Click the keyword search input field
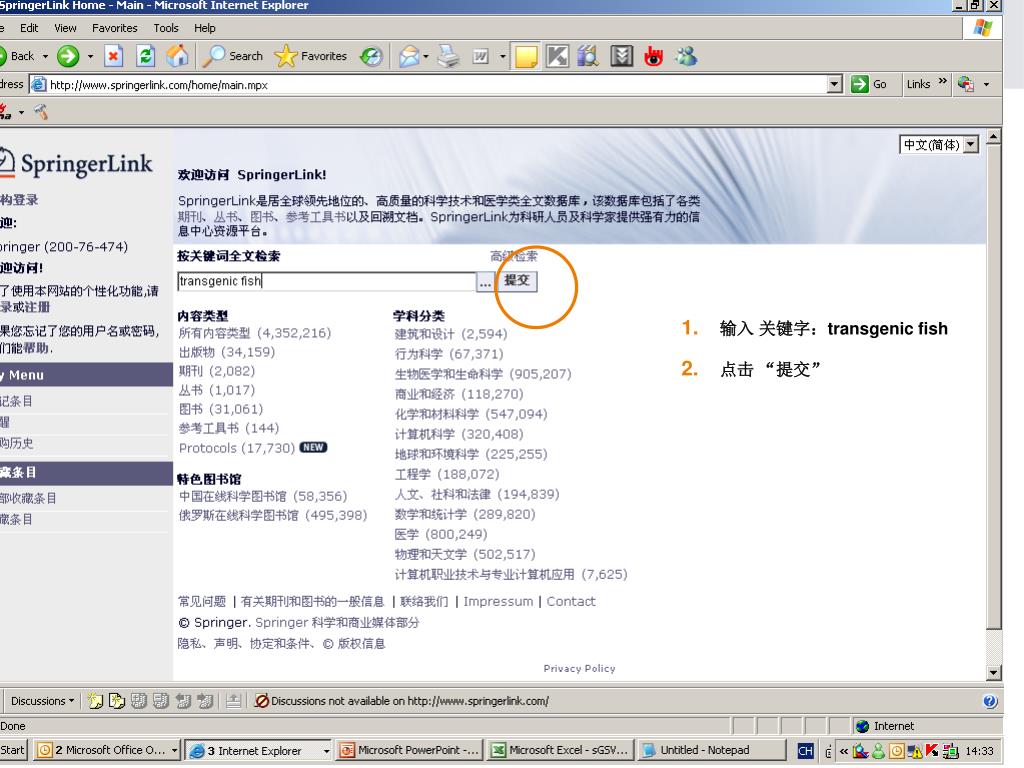The image size is (1024, 768). [327, 281]
